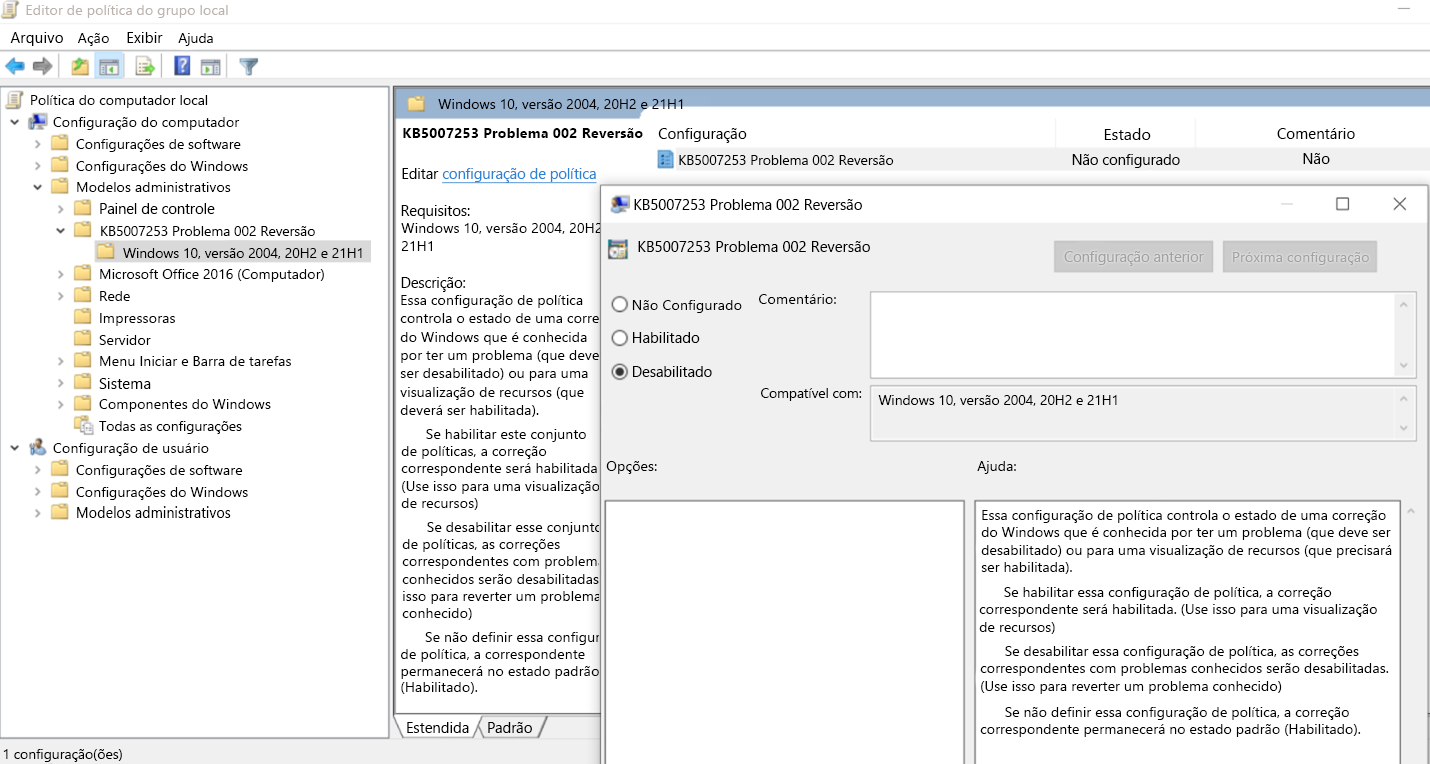Expand the Microsoft Office 2016 (Computador) node
1430x764 pixels.
point(60,274)
